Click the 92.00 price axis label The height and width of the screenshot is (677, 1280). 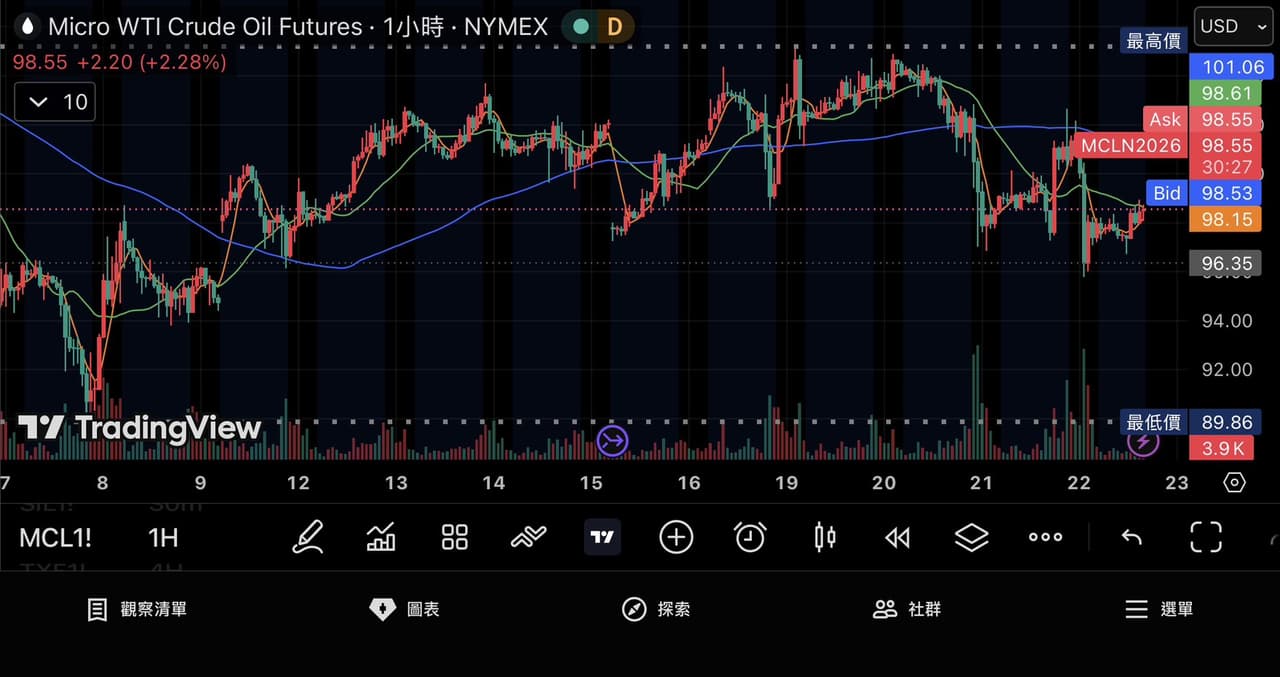coord(1226,369)
